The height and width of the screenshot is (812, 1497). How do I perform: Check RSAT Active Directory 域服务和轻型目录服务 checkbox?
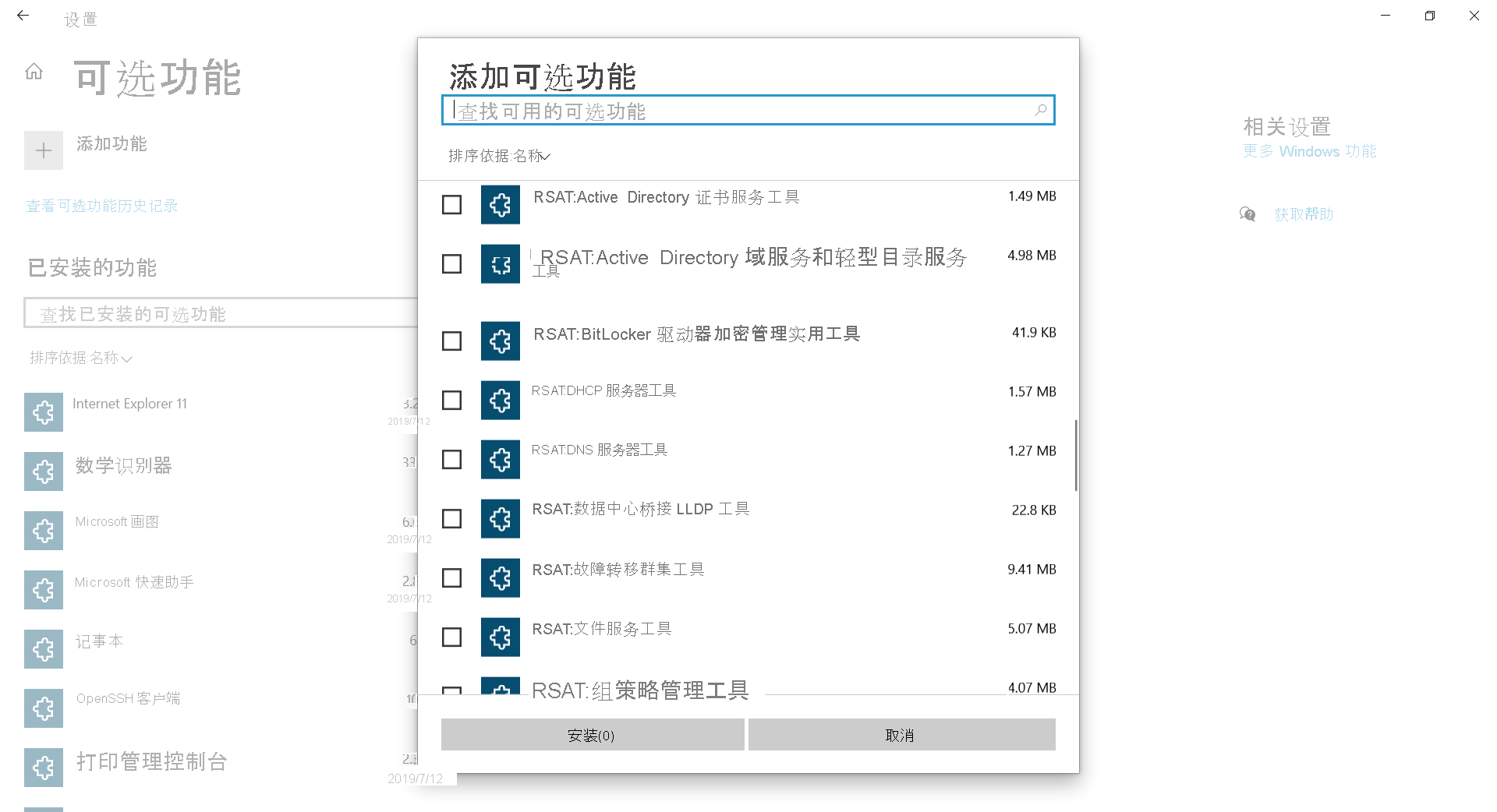coord(451,264)
